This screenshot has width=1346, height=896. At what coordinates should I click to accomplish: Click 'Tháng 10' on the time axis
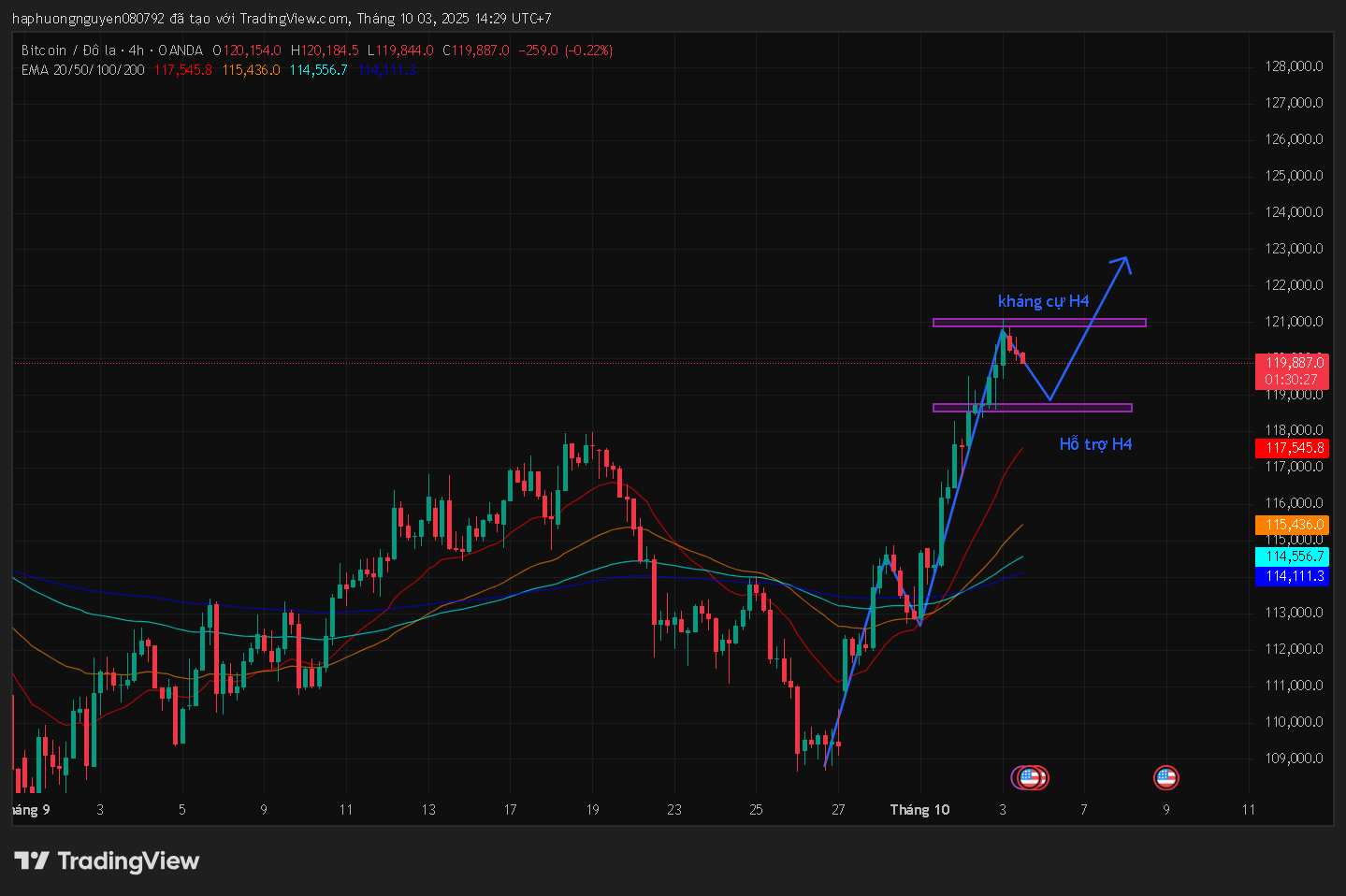tap(919, 810)
